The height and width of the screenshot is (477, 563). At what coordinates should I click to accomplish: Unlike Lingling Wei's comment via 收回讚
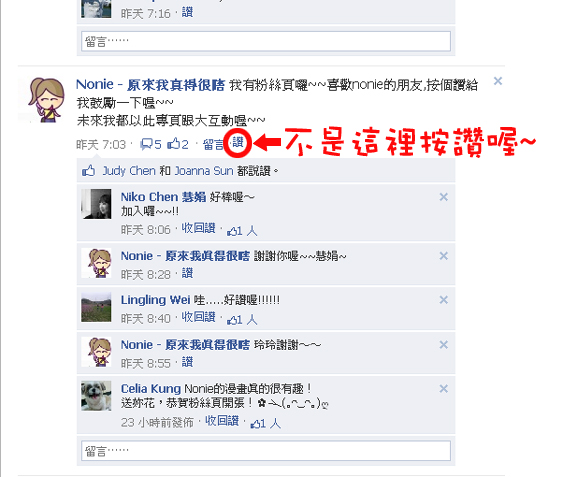pyautogui.click(x=198, y=317)
